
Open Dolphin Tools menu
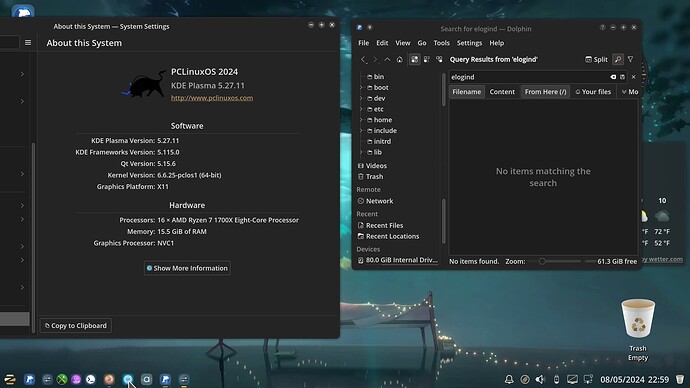[441, 43]
